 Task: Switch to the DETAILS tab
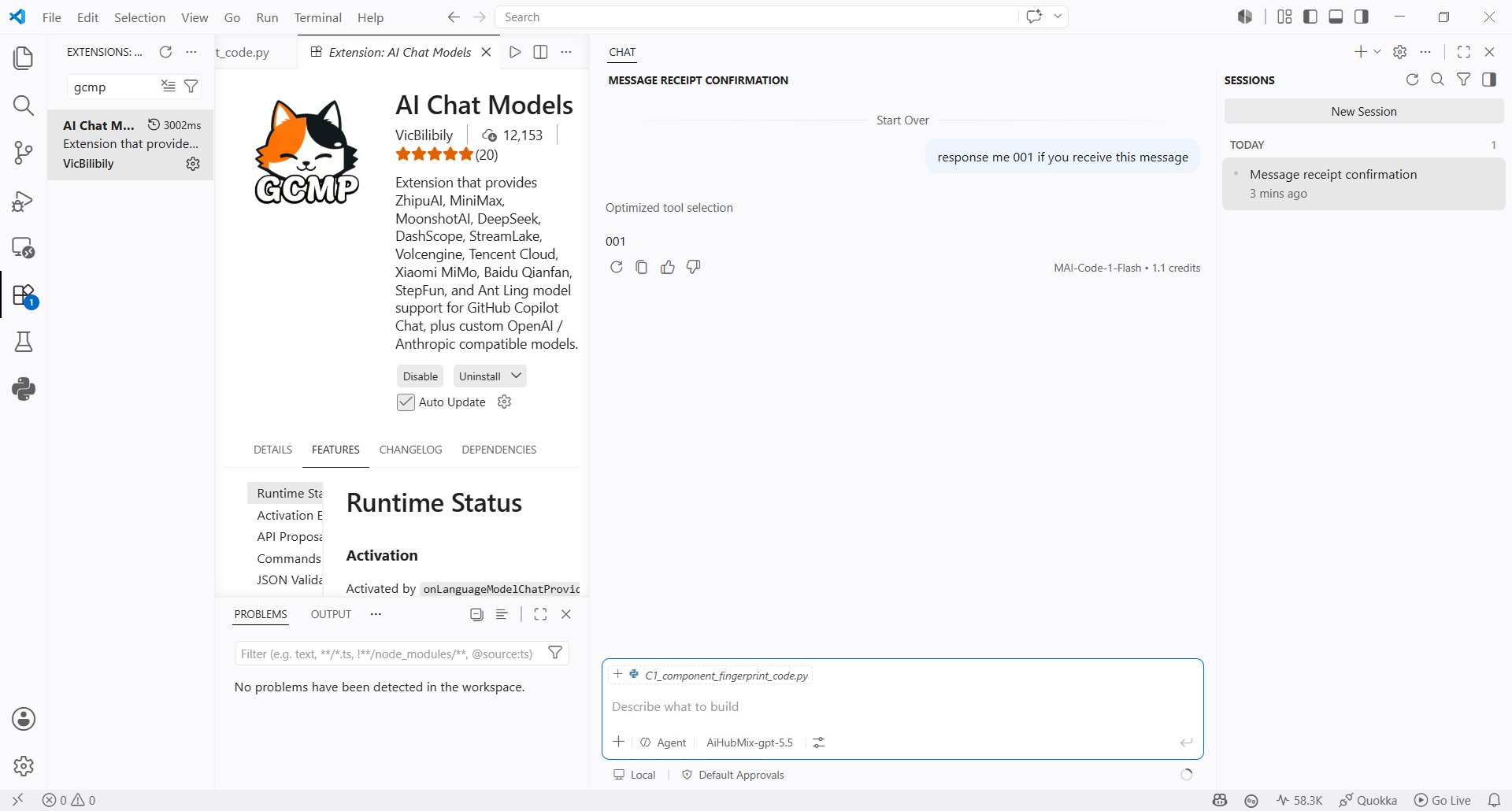272,450
